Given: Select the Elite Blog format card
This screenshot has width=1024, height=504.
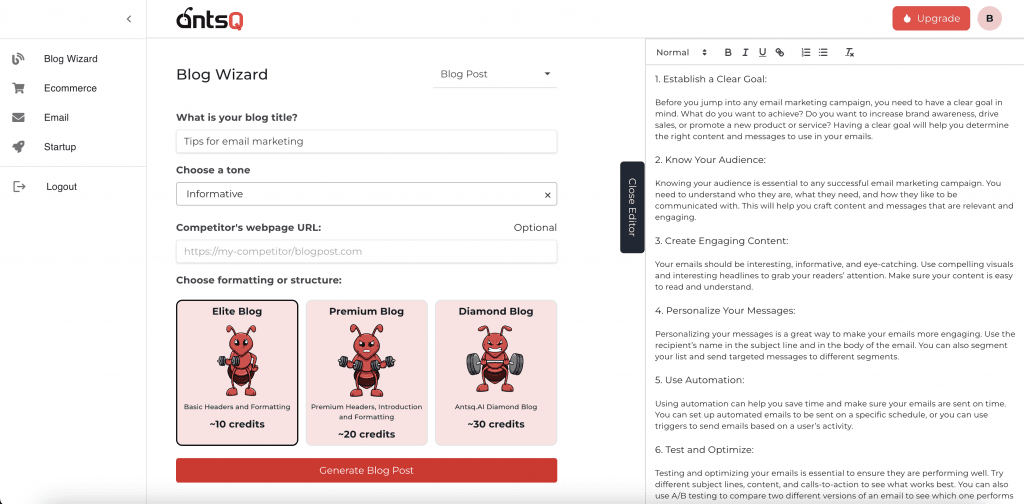Looking at the screenshot, I should click(x=237, y=372).
